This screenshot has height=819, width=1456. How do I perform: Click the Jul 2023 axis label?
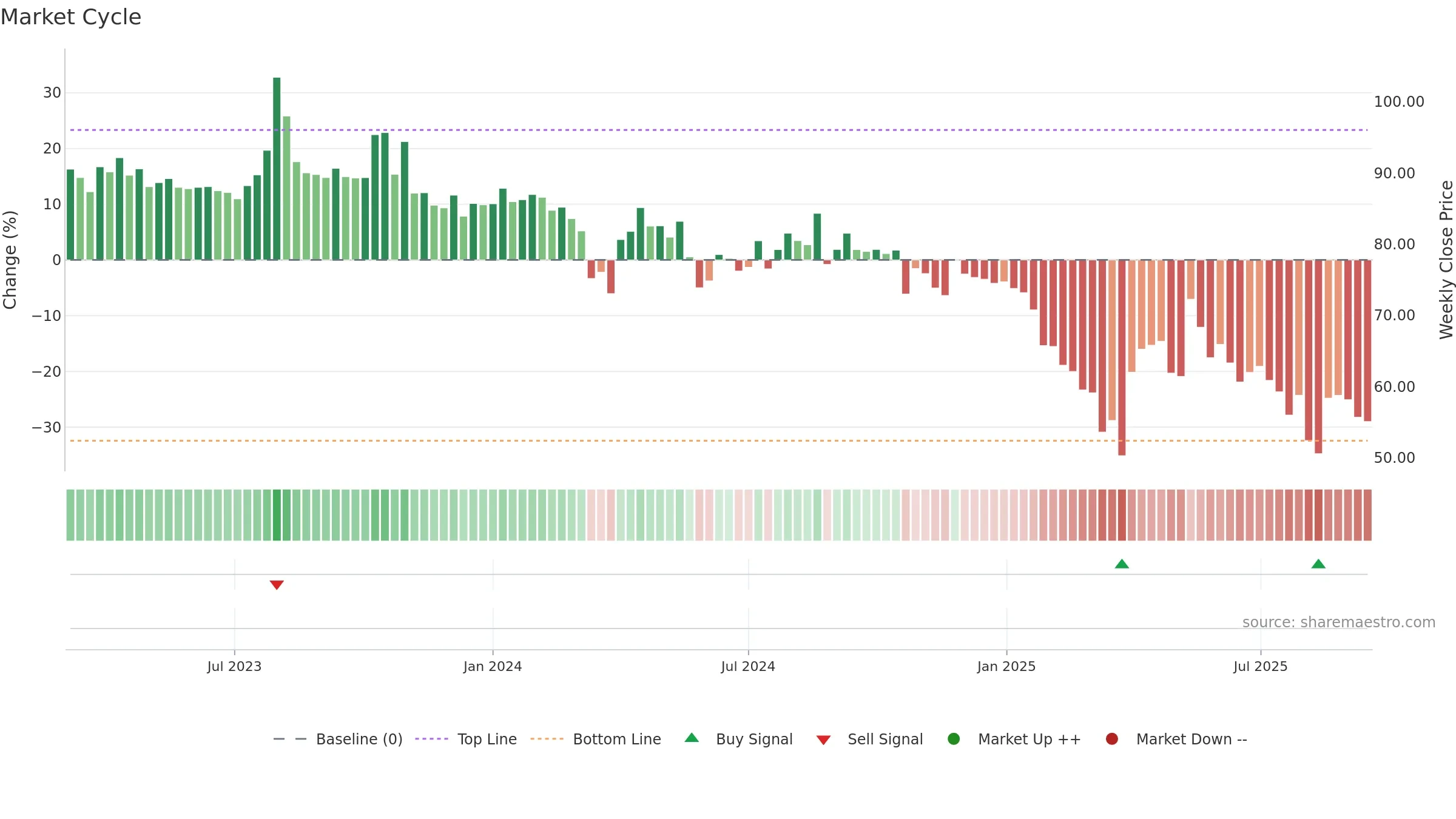coord(234,666)
